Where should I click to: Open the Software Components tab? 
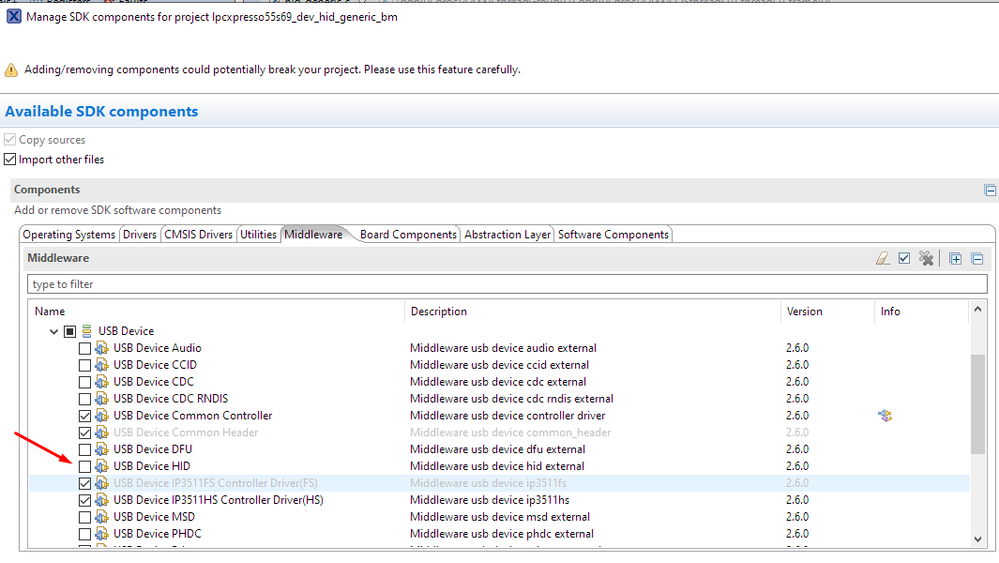point(614,234)
